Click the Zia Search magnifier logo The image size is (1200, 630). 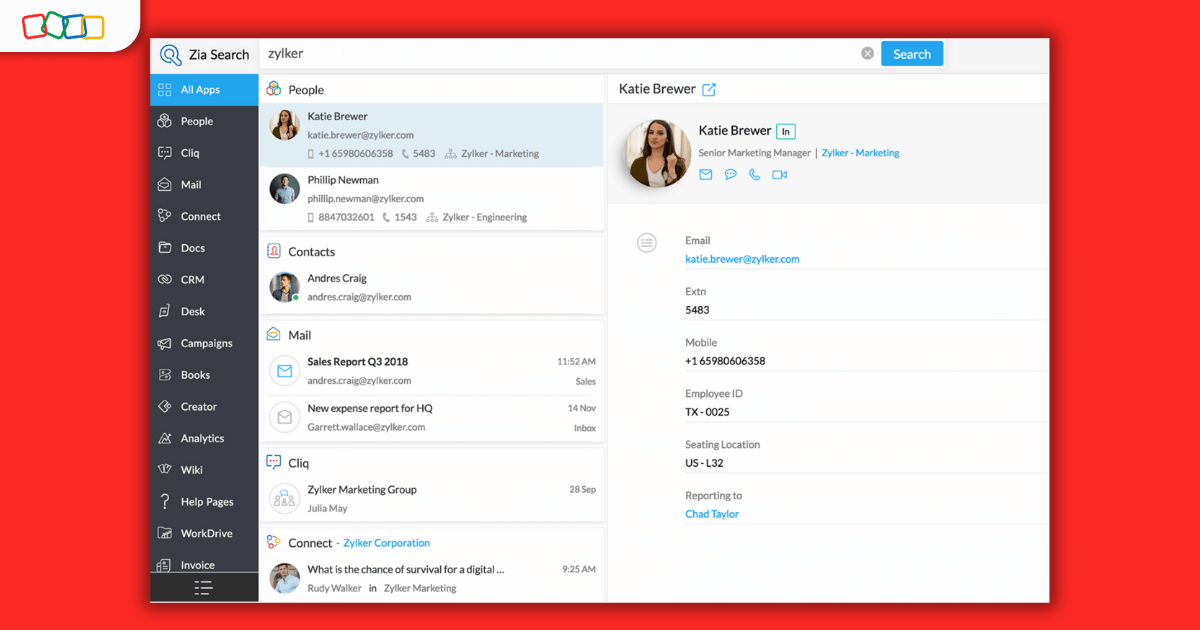coord(170,54)
